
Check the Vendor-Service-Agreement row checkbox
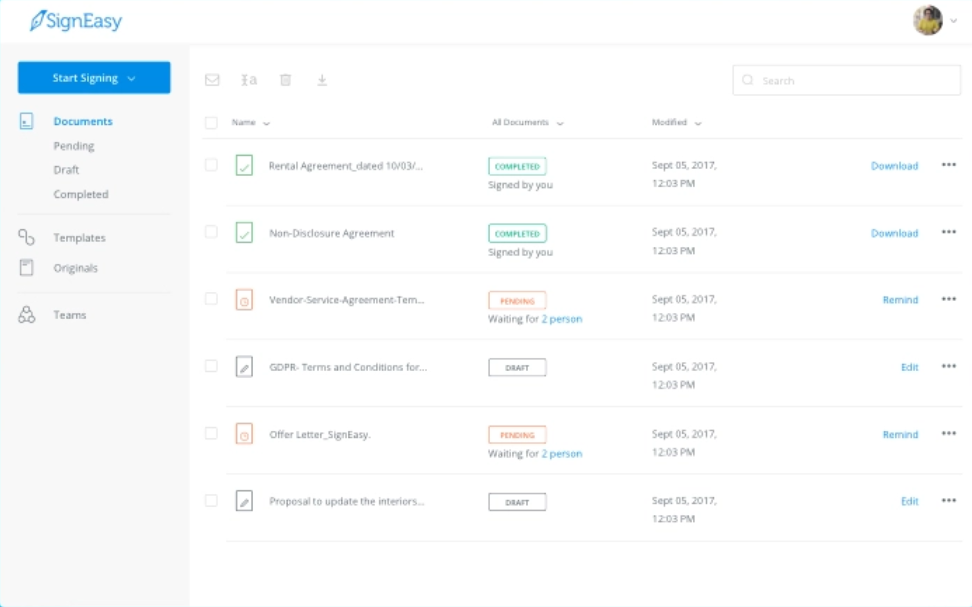211,299
